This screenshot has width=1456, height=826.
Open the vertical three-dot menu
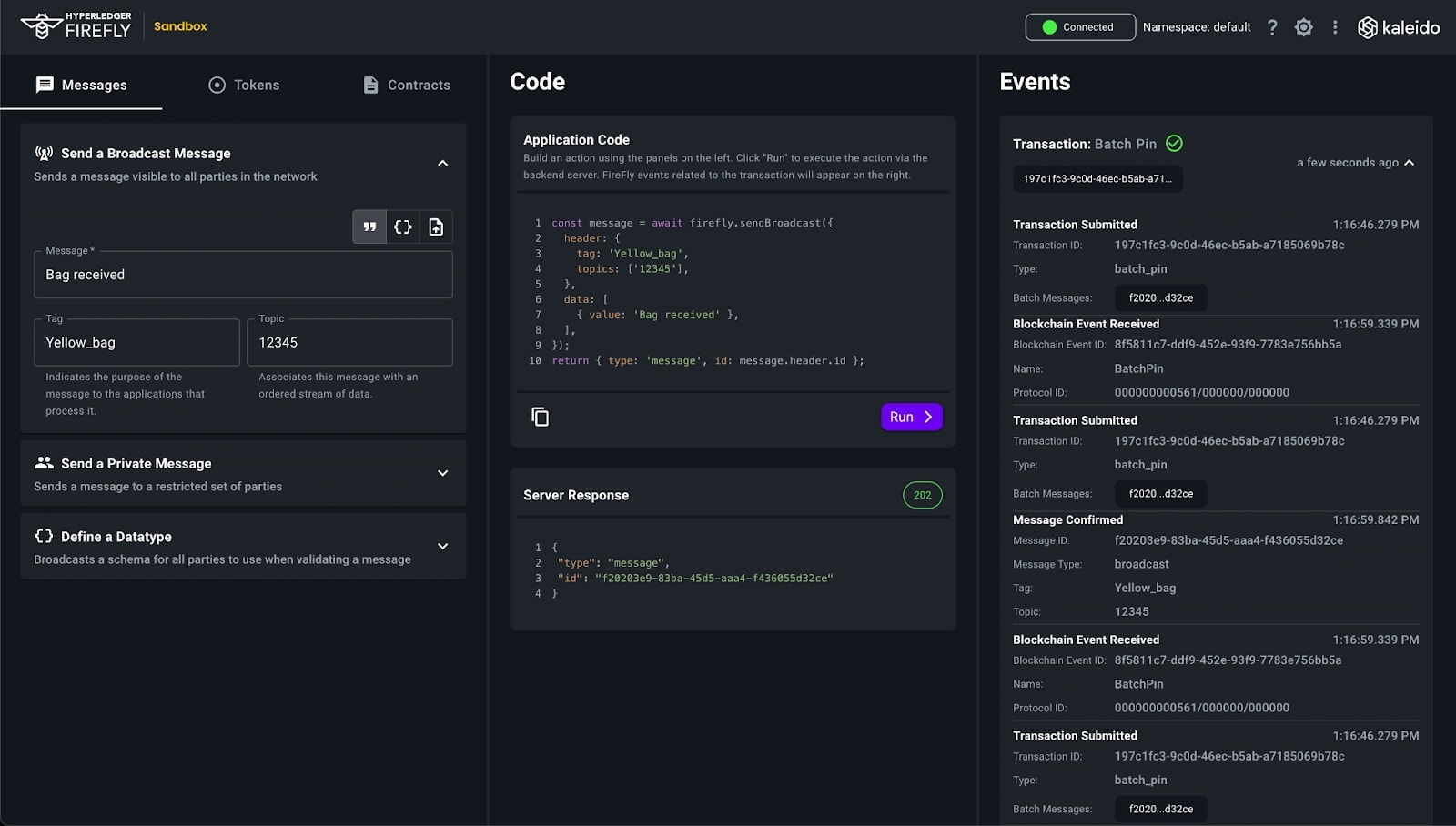1335,27
